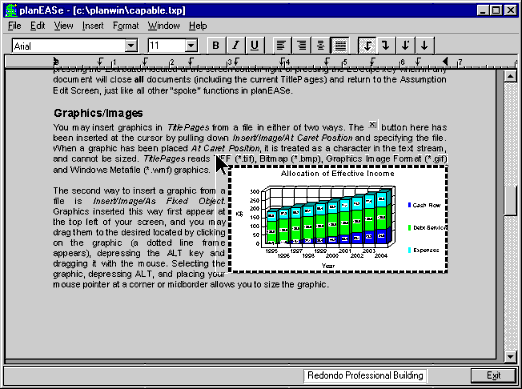Select the center tab stop icon

pyautogui.click(x=424, y=45)
